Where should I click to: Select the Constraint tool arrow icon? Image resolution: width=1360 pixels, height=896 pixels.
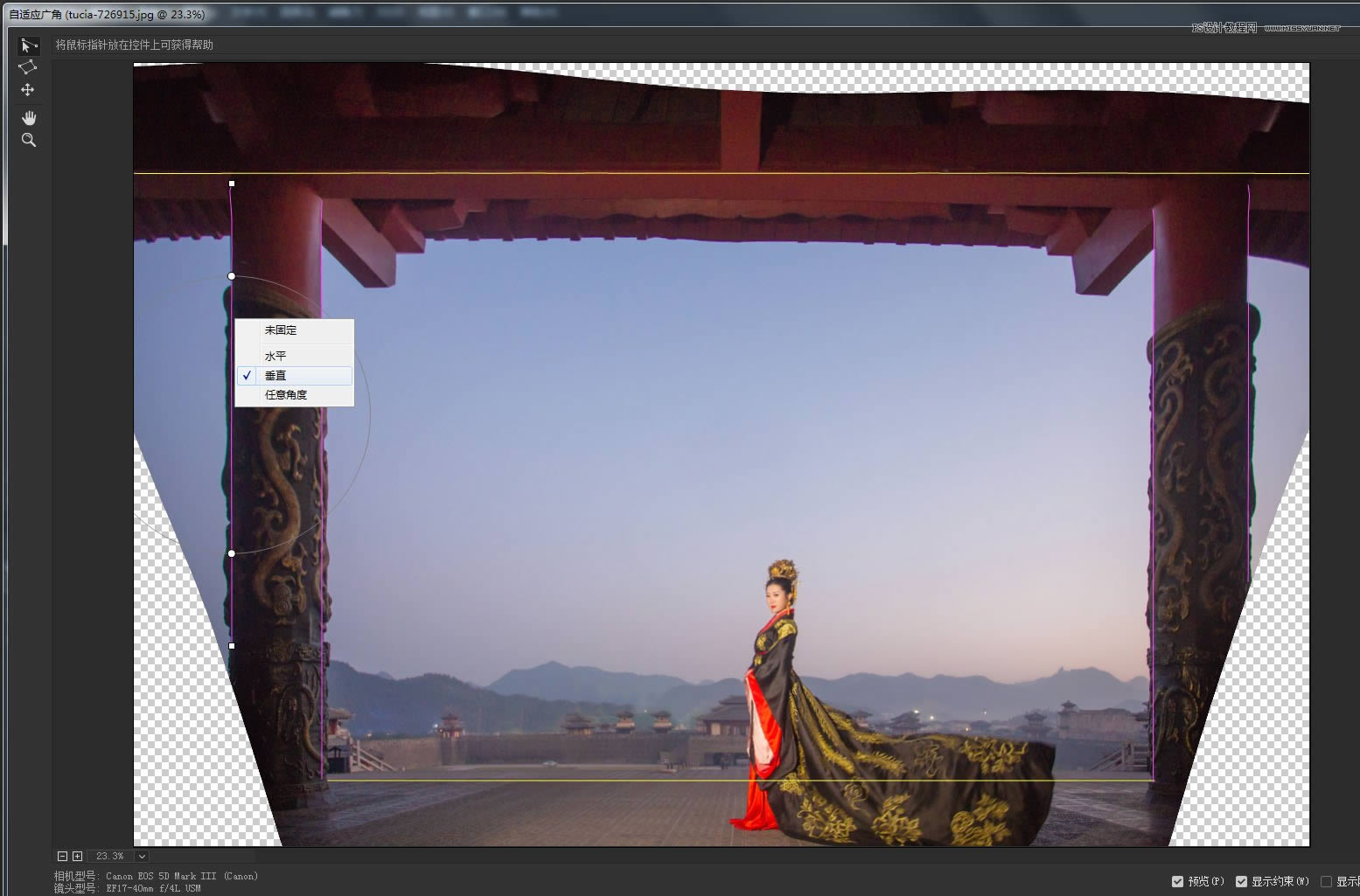click(x=28, y=45)
